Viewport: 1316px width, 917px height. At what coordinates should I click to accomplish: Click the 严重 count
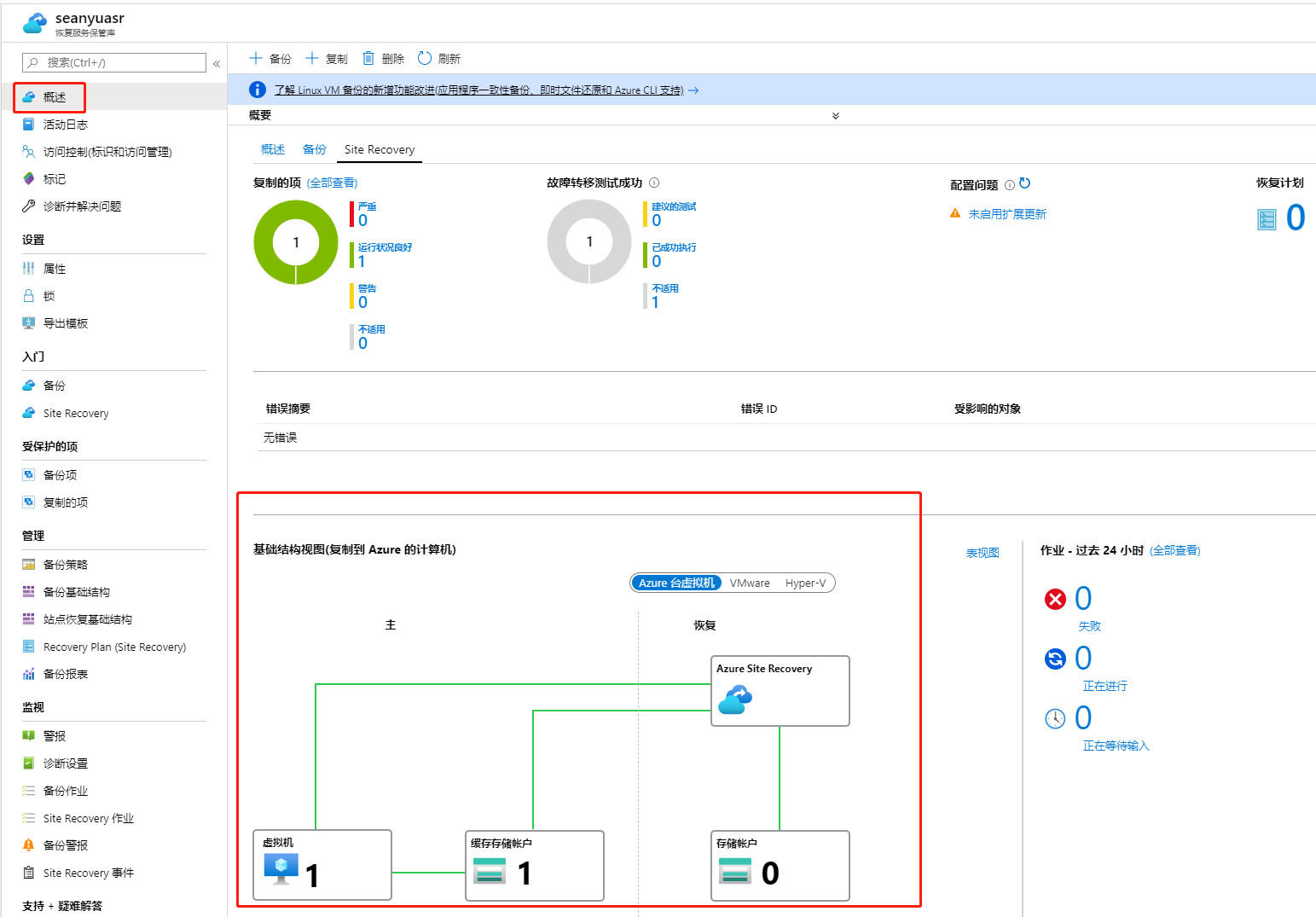point(363,220)
